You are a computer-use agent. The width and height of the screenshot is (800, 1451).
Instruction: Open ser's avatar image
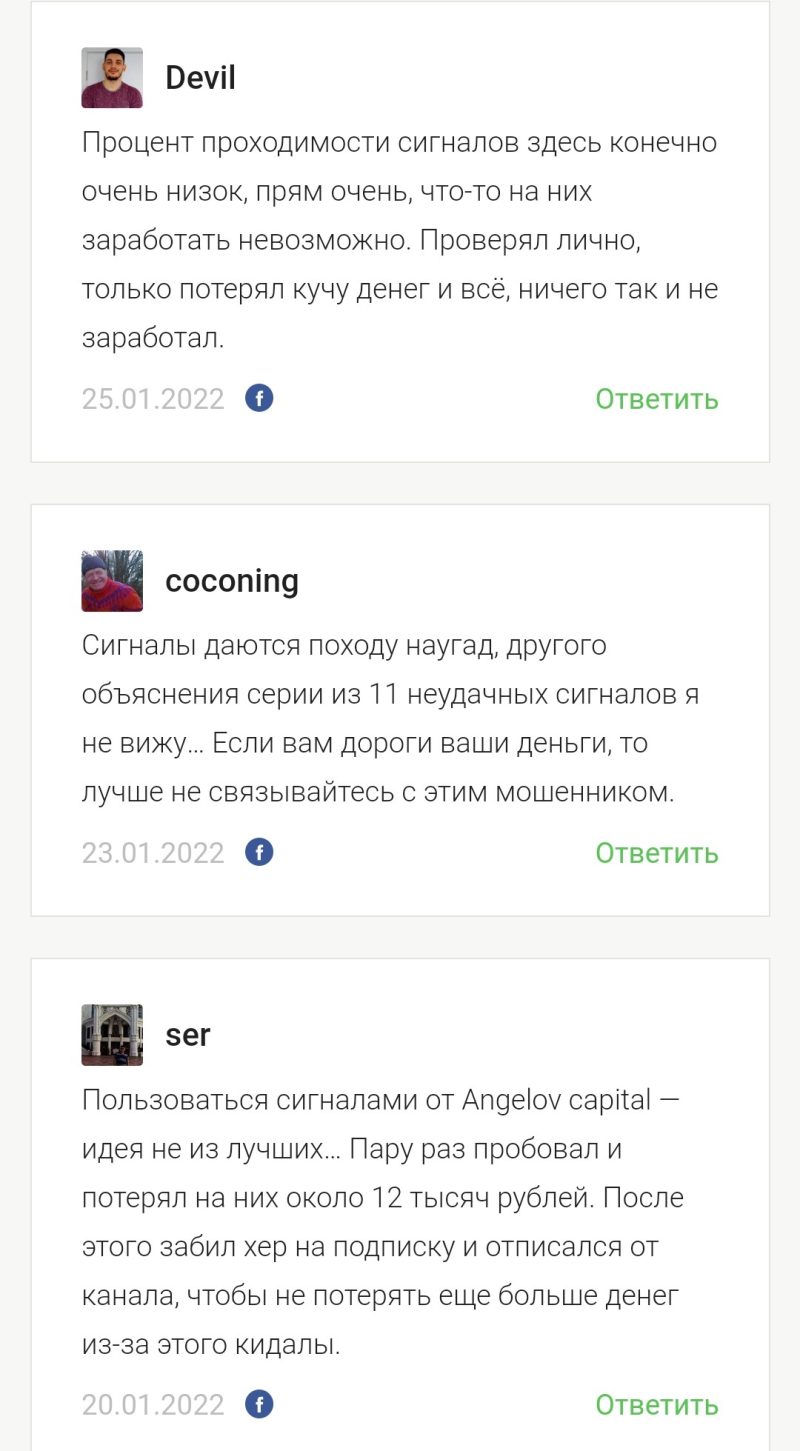point(112,1035)
